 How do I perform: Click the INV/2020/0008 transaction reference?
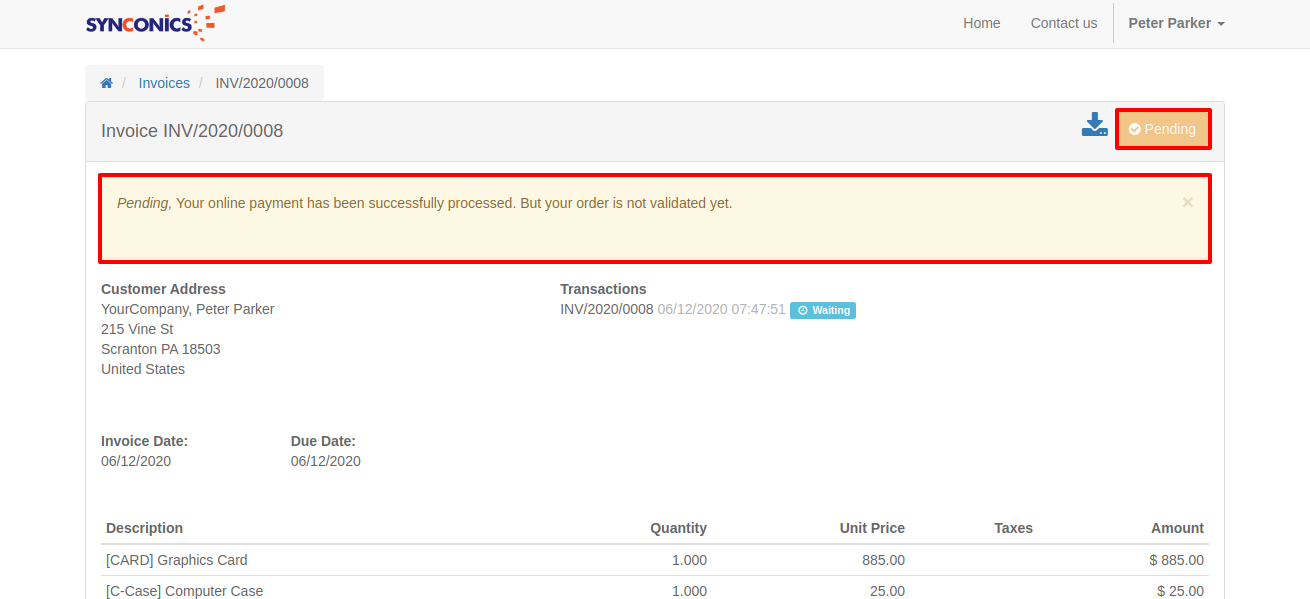606,310
